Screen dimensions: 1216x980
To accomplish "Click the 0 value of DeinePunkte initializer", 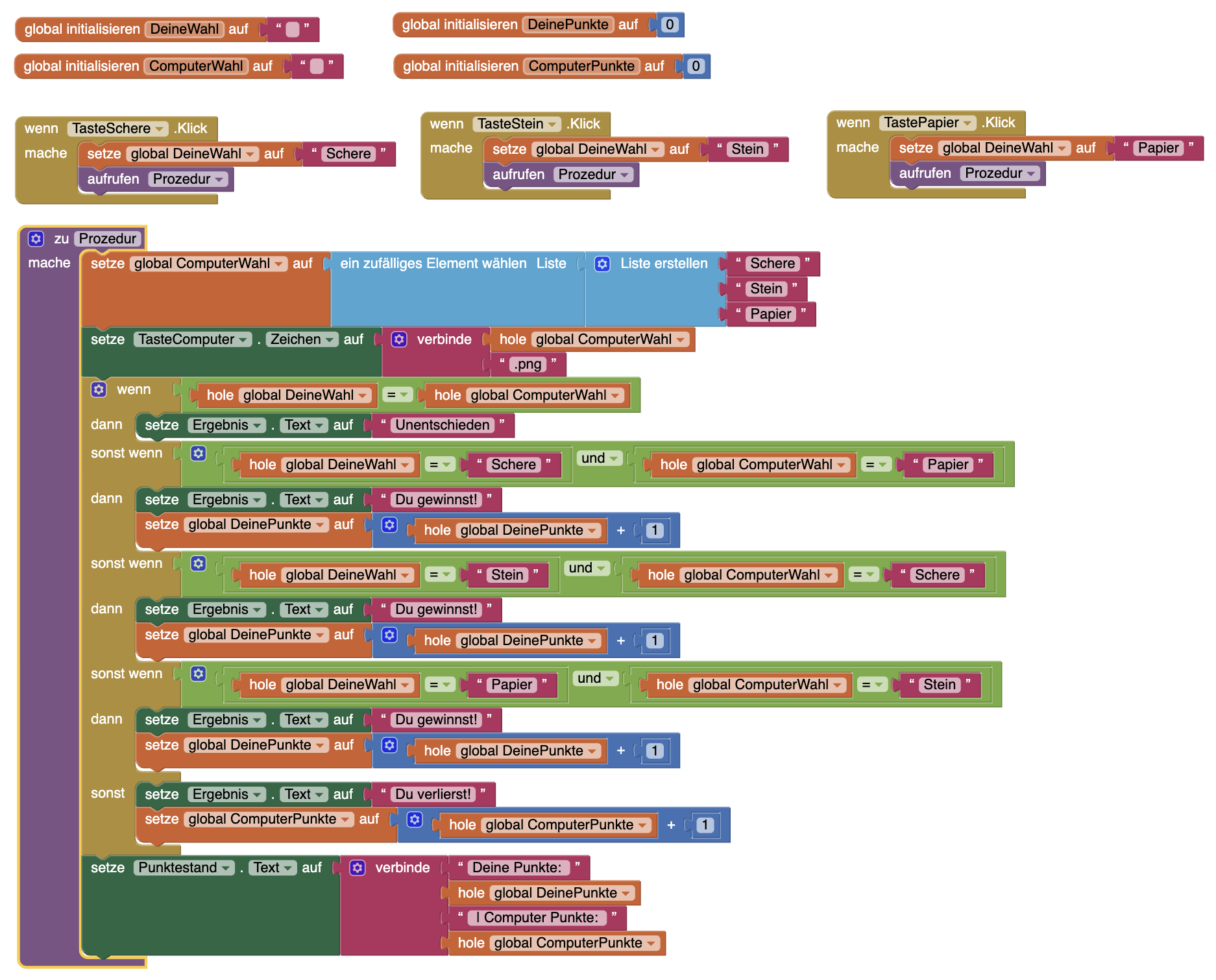I will coord(670,25).
